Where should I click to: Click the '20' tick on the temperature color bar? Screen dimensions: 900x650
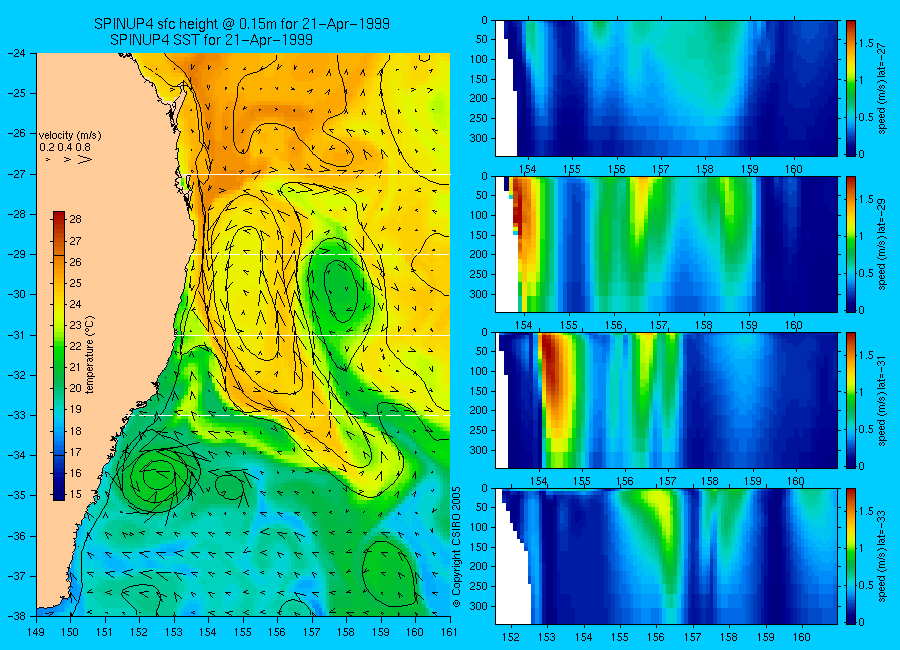[x=75, y=389]
